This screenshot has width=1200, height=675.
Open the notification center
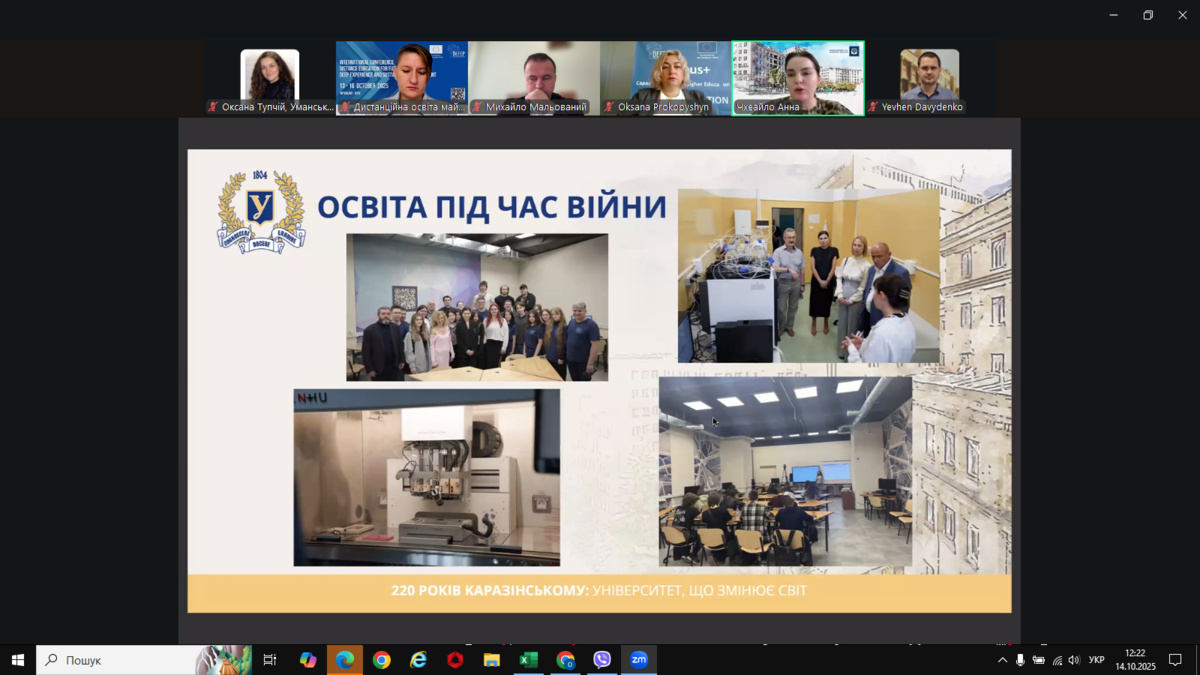click(x=1175, y=660)
